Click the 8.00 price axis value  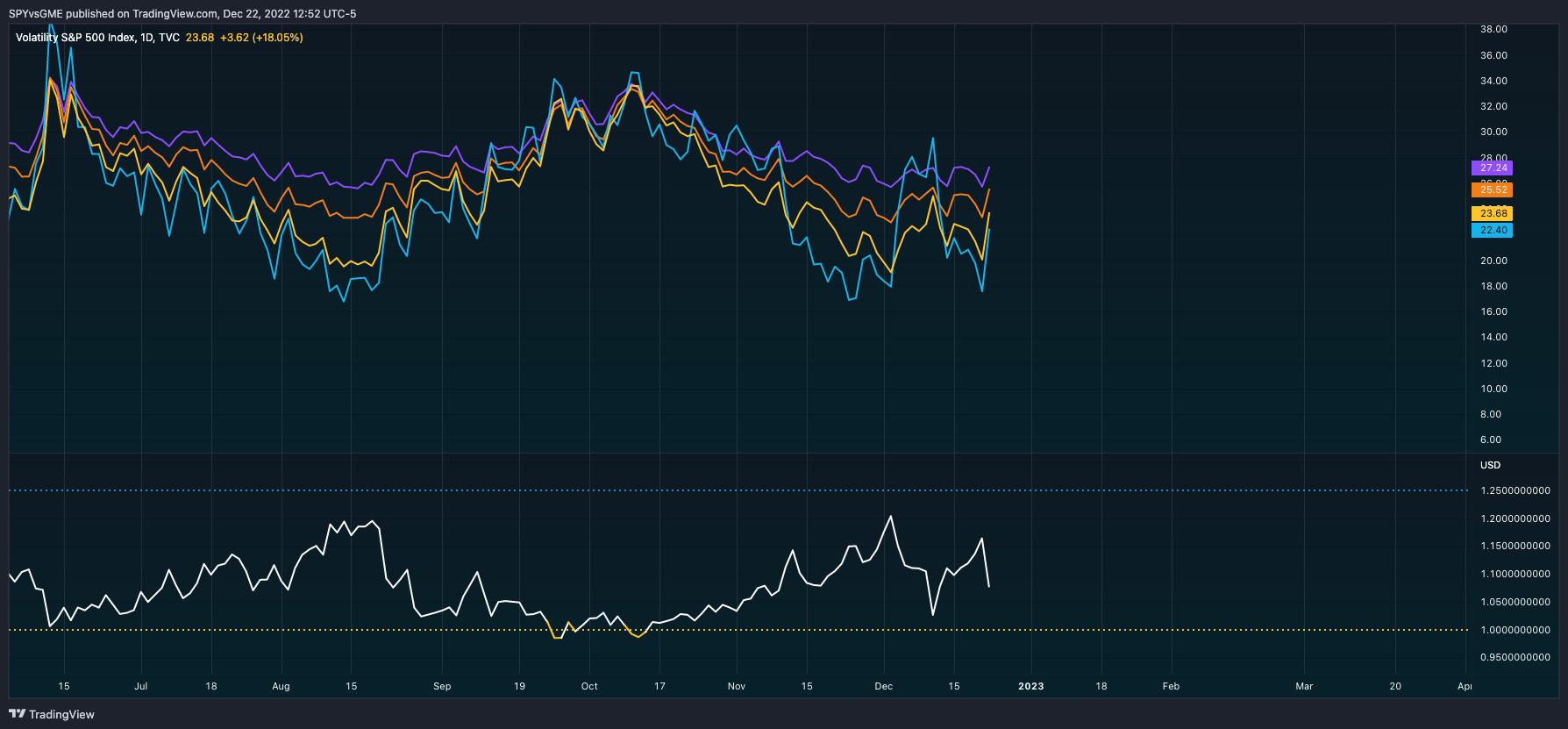(x=1491, y=414)
